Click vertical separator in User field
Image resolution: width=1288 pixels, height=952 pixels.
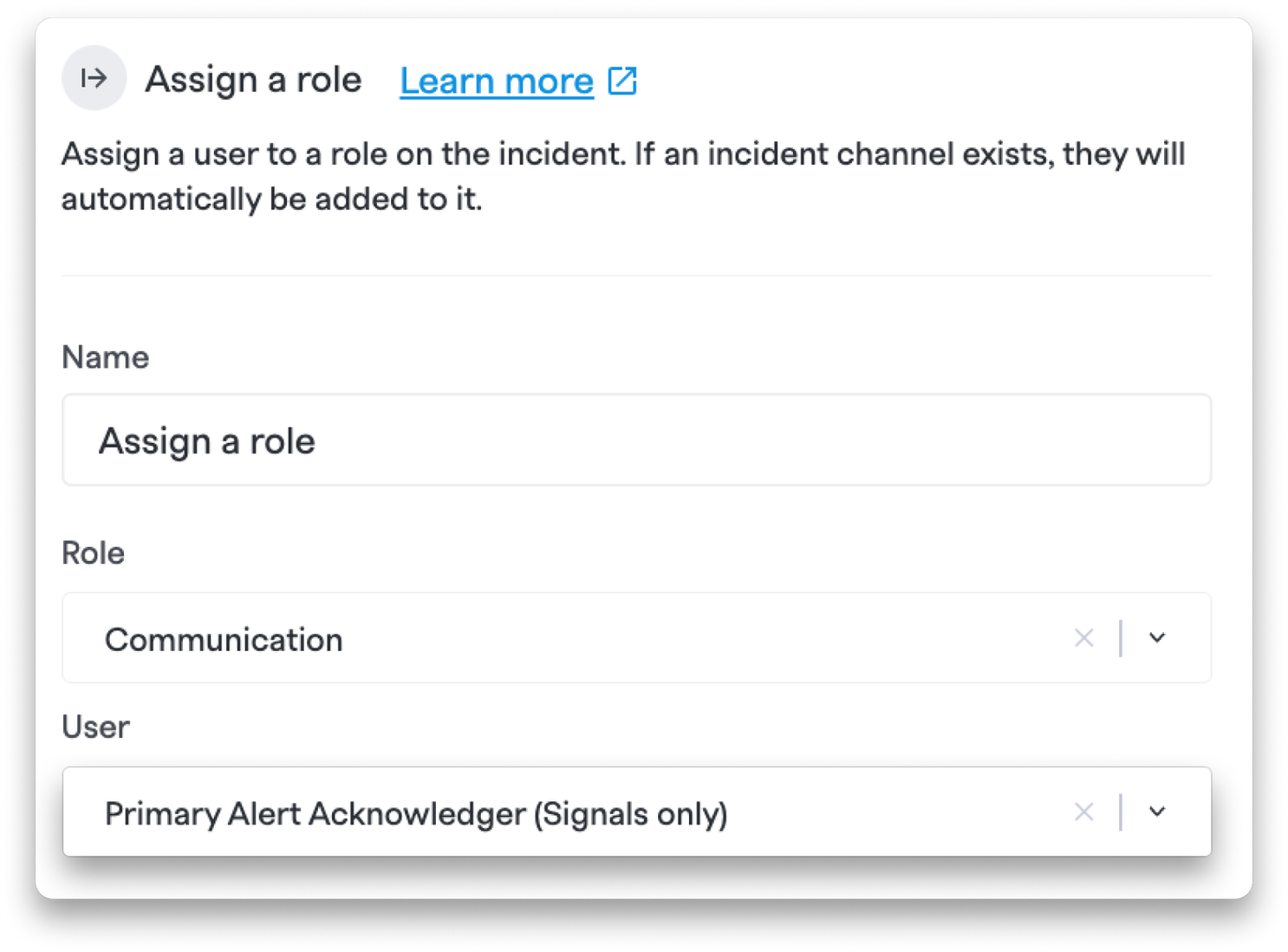pos(1121,812)
